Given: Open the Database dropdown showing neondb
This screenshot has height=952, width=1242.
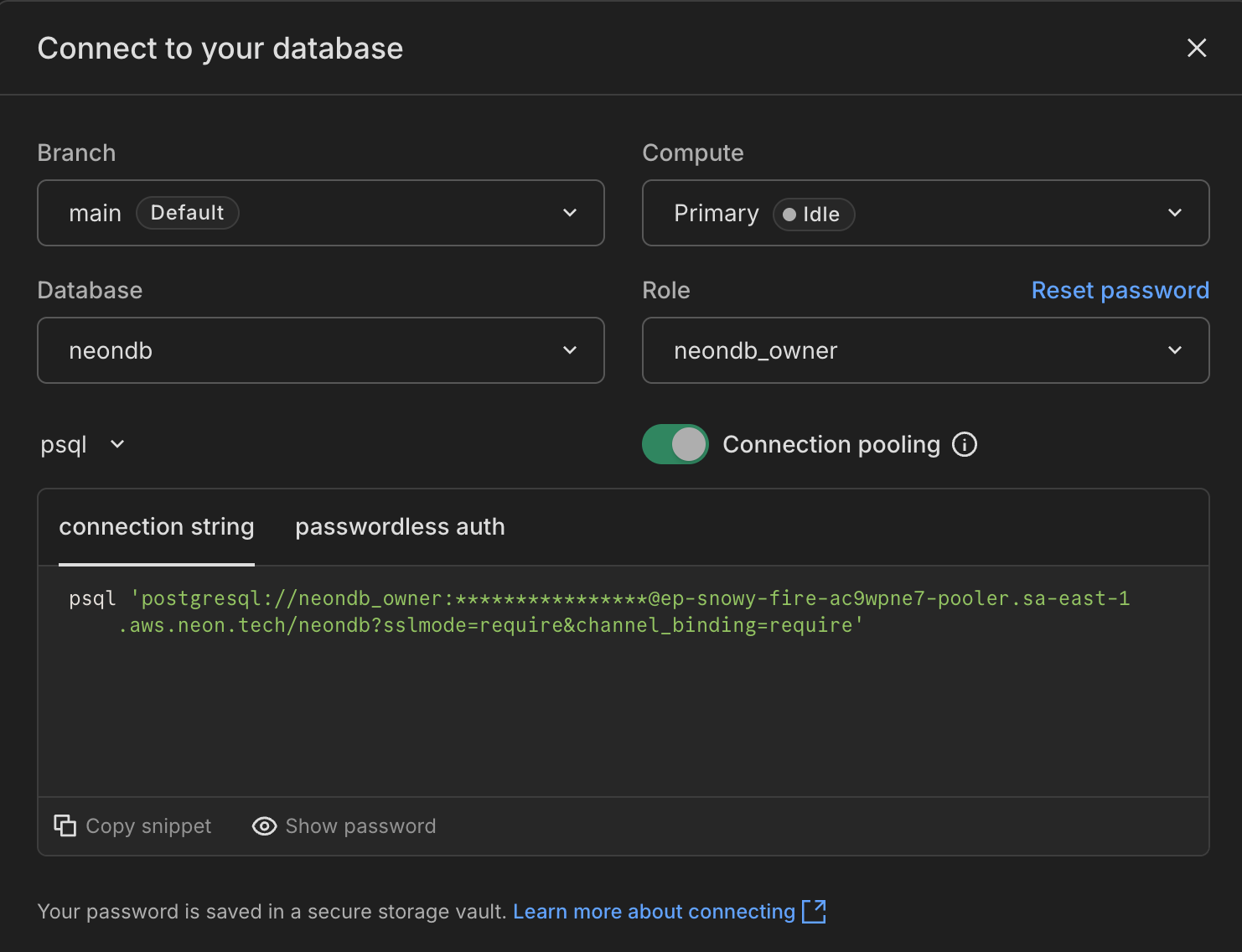Looking at the screenshot, I should pos(321,350).
